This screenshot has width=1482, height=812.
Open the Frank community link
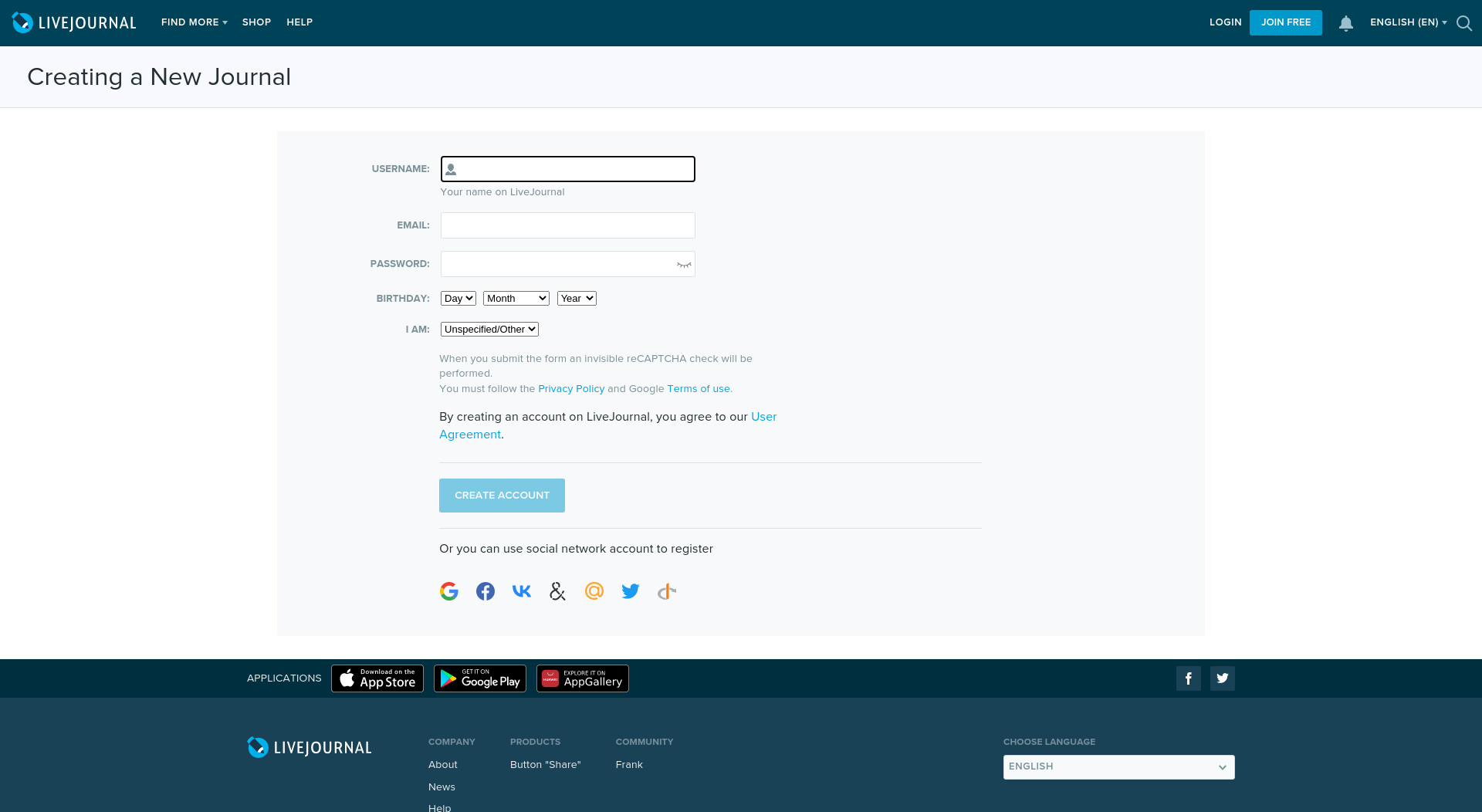(629, 765)
